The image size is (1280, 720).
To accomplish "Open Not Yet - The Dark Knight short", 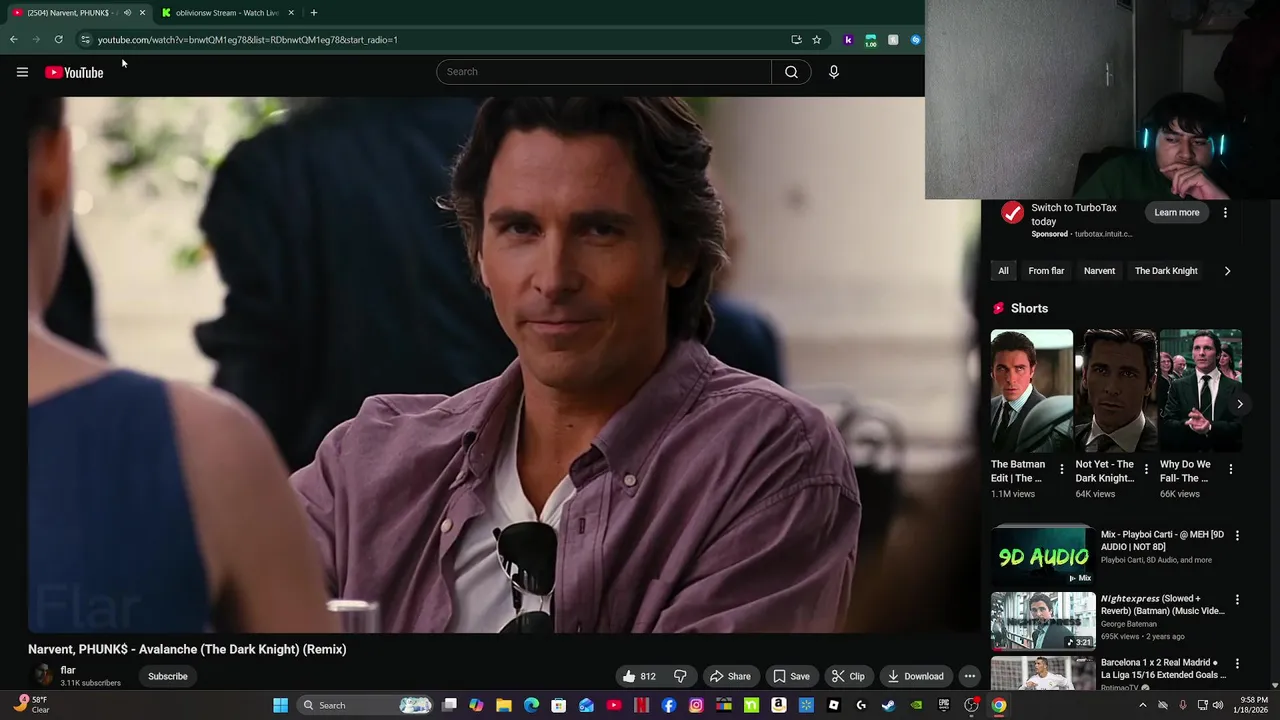I will (1116, 391).
